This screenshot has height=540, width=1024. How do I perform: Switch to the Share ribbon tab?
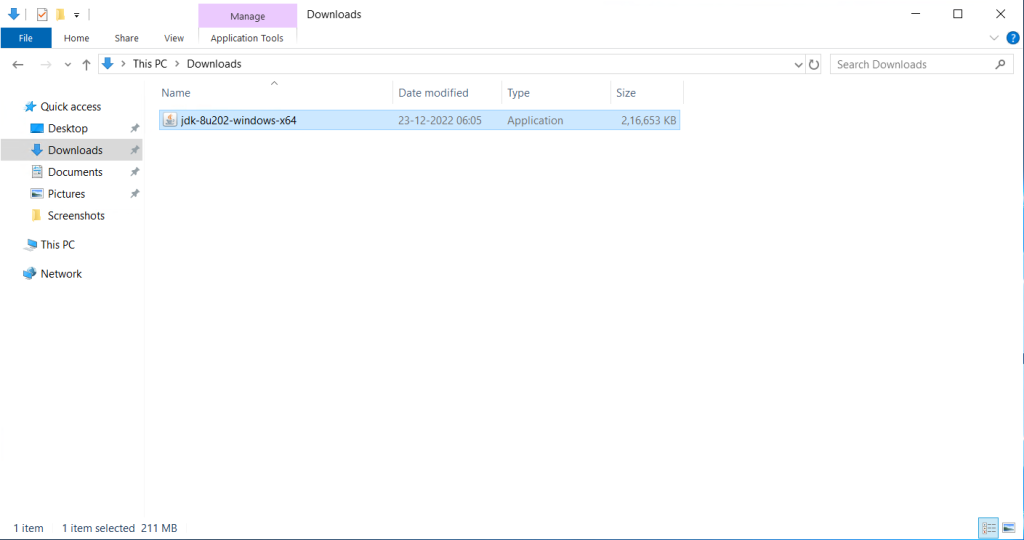click(x=126, y=38)
